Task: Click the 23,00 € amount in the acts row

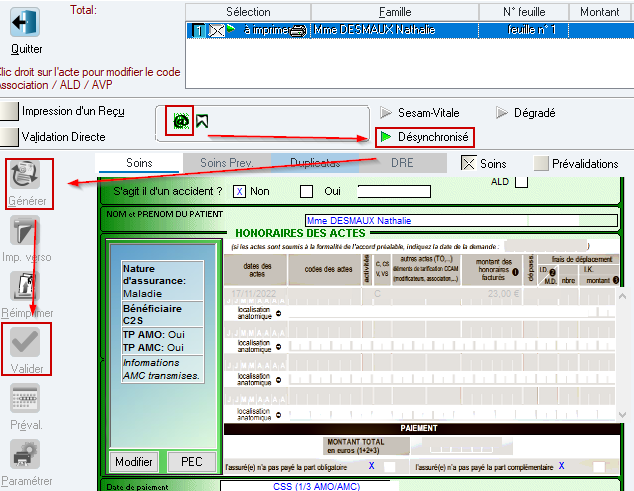Action: pos(503,294)
